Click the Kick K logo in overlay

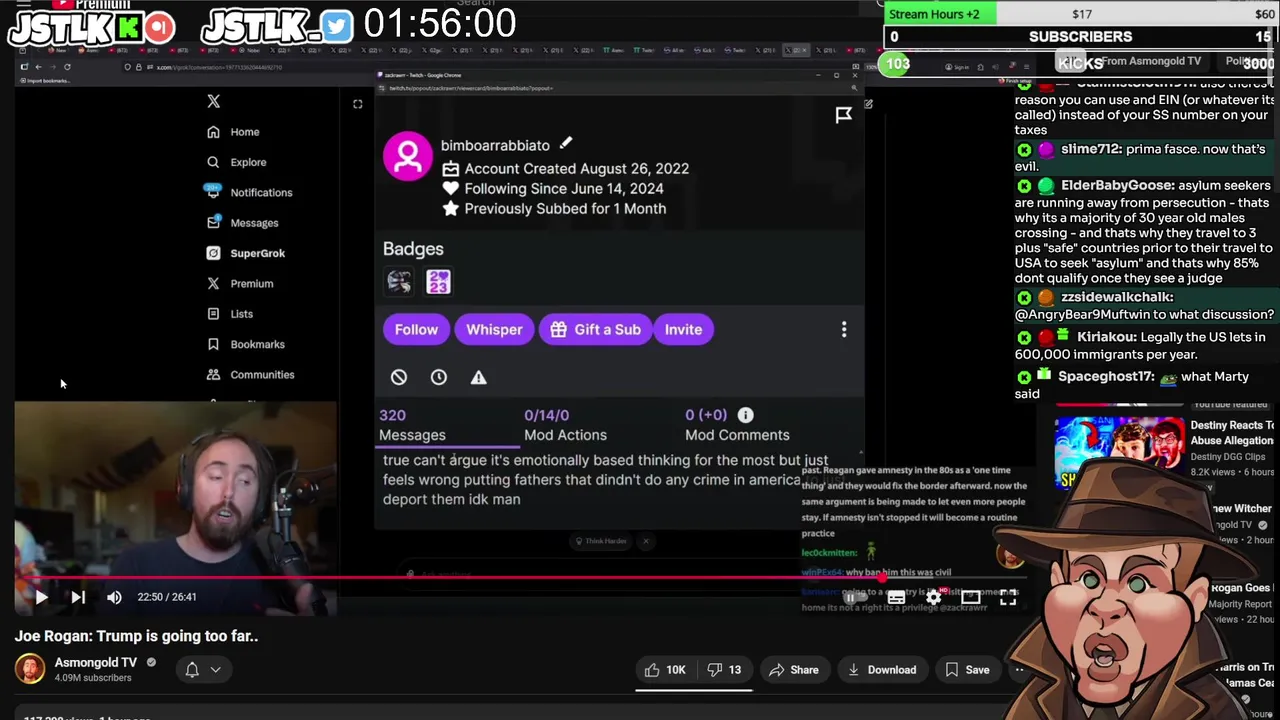click(x=128, y=27)
